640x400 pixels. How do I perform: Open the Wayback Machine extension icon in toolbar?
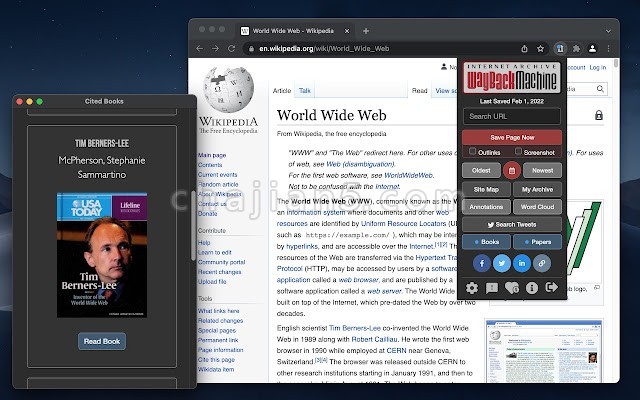point(560,49)
